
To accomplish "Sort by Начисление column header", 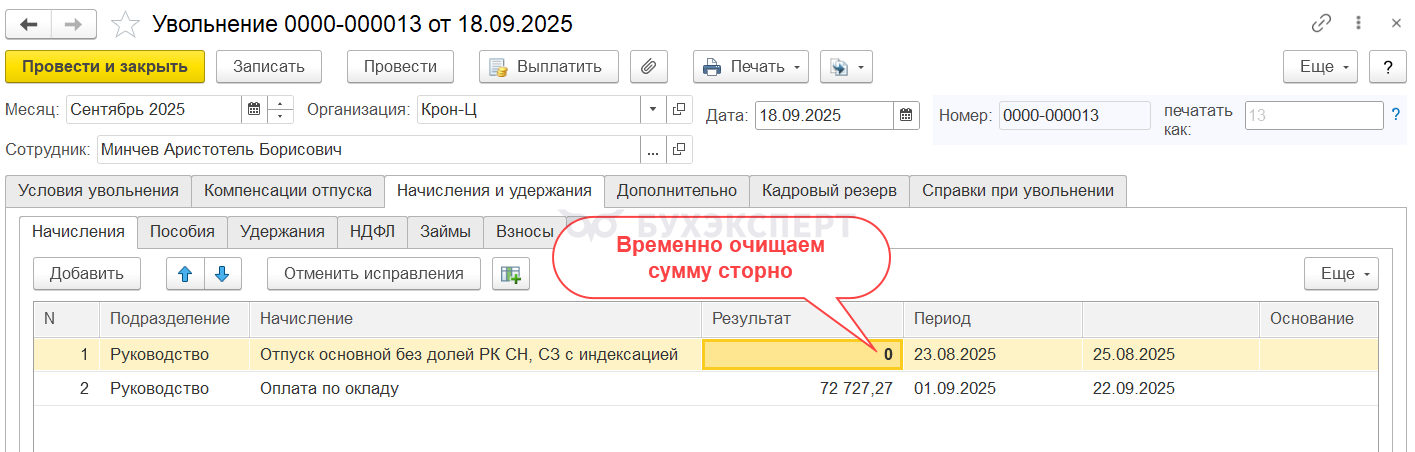I will (475, 319).
